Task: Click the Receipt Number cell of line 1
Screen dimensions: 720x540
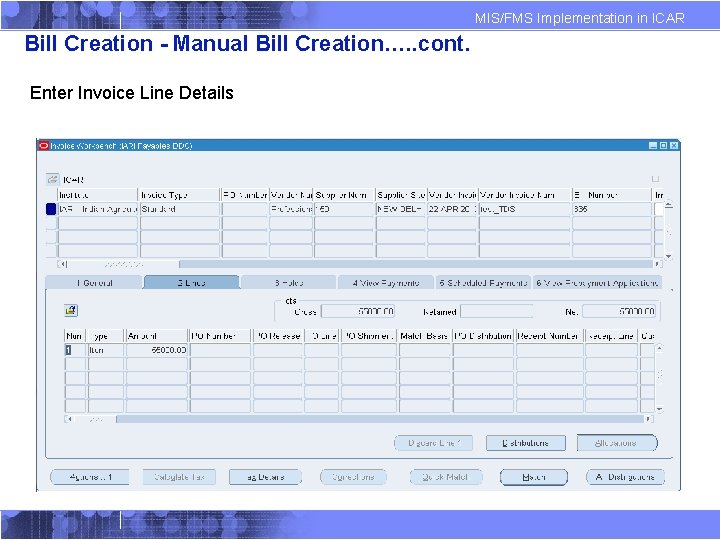Action: pos(549,350)
